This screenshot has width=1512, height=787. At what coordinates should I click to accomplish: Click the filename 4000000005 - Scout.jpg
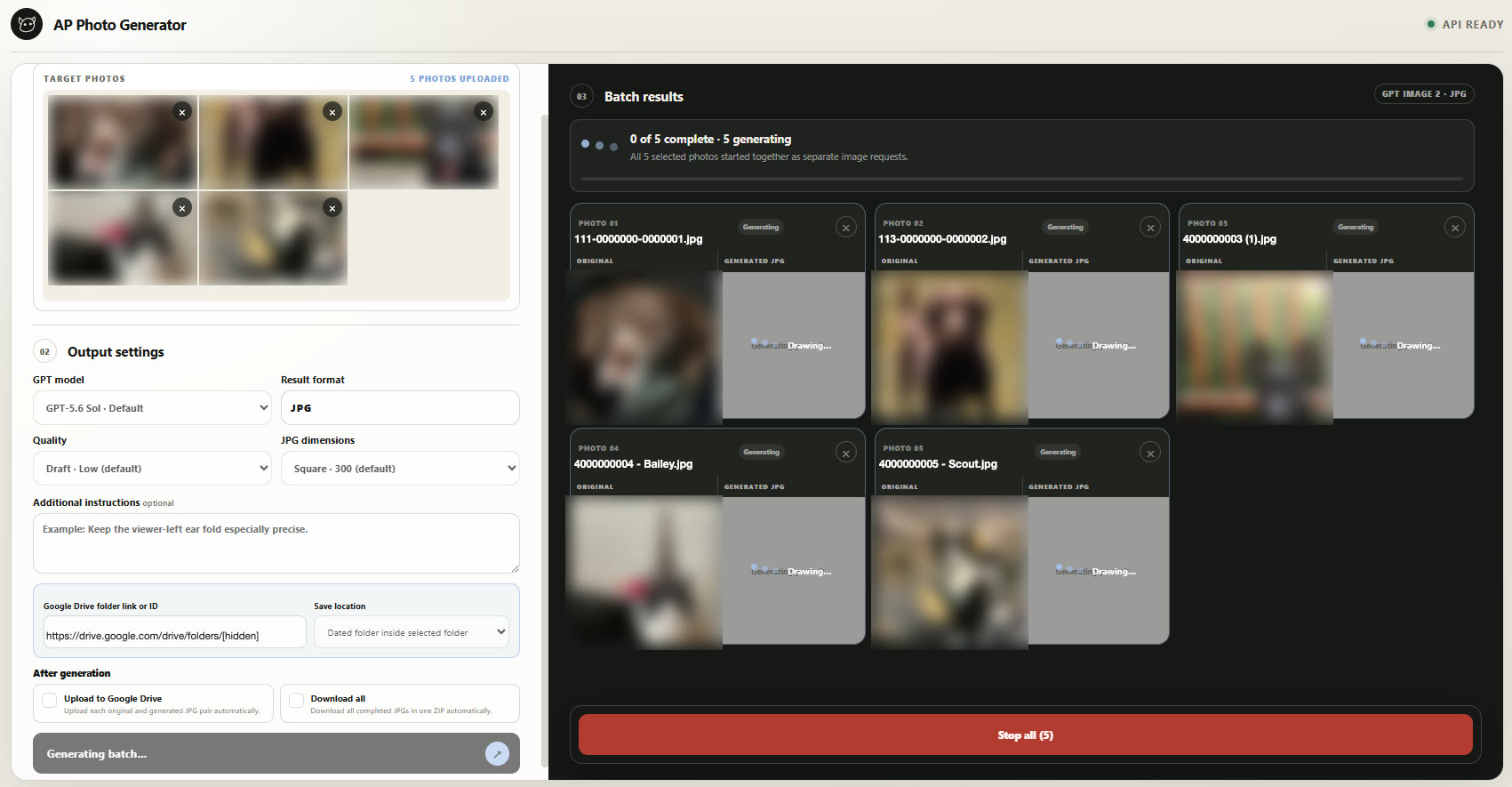tap(938, 464)
